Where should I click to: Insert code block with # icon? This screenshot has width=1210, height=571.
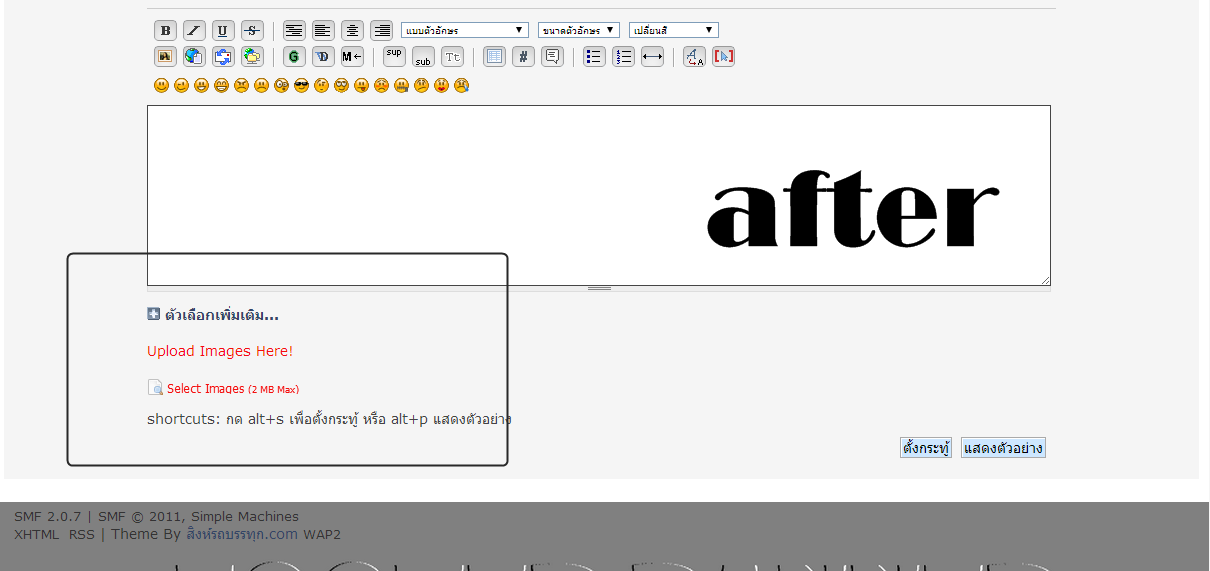coord(523,56)
